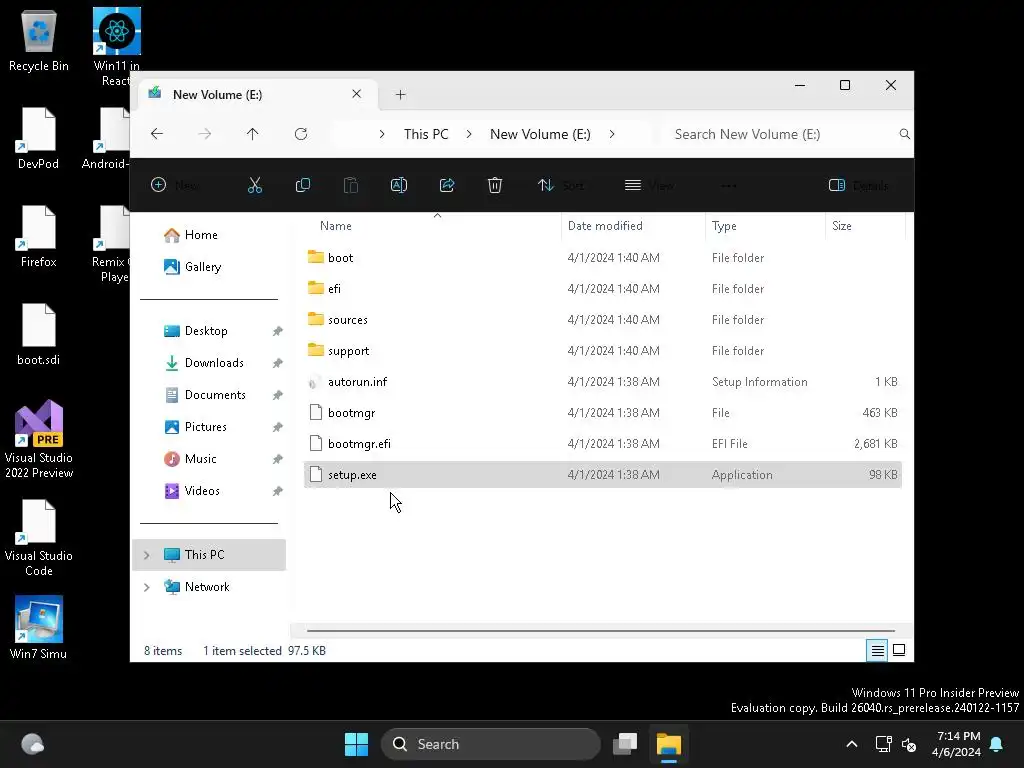
Task: Click the pin icon beside Videos
Action: pyautogui.click(x=278, y=491)
